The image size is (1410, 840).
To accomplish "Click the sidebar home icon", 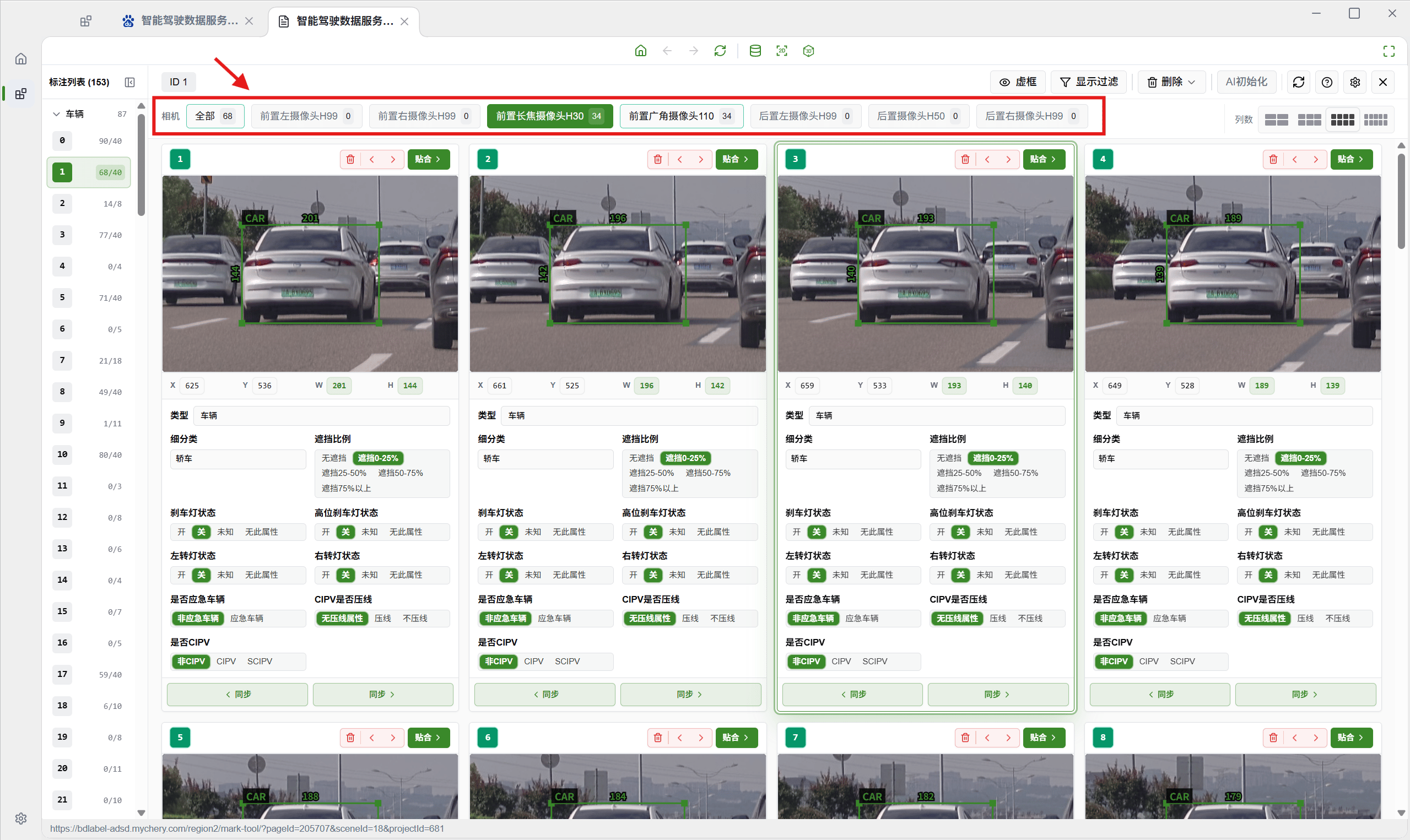I will (21, 59).
